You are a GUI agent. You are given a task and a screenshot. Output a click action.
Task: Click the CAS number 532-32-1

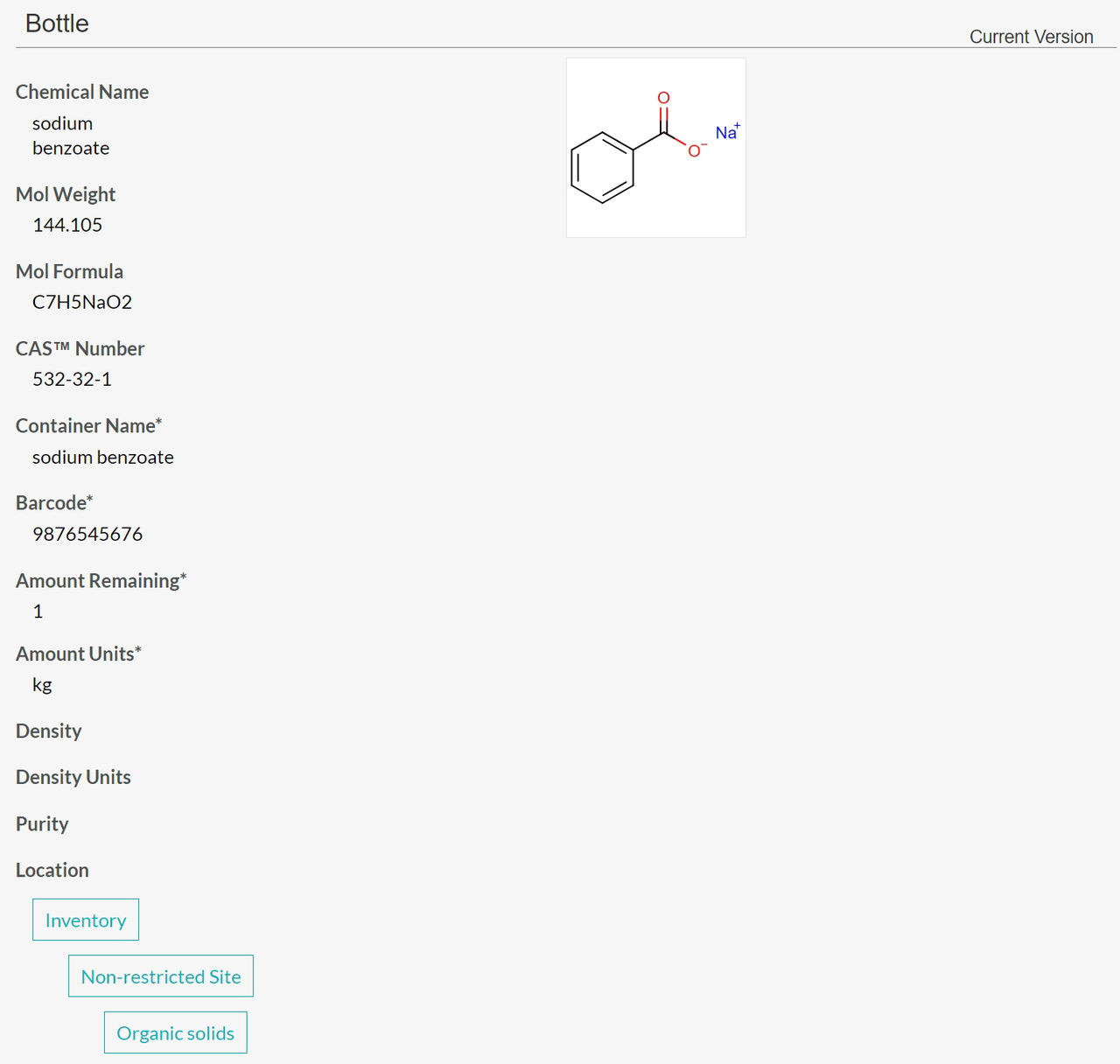click(x=72, y=379)
